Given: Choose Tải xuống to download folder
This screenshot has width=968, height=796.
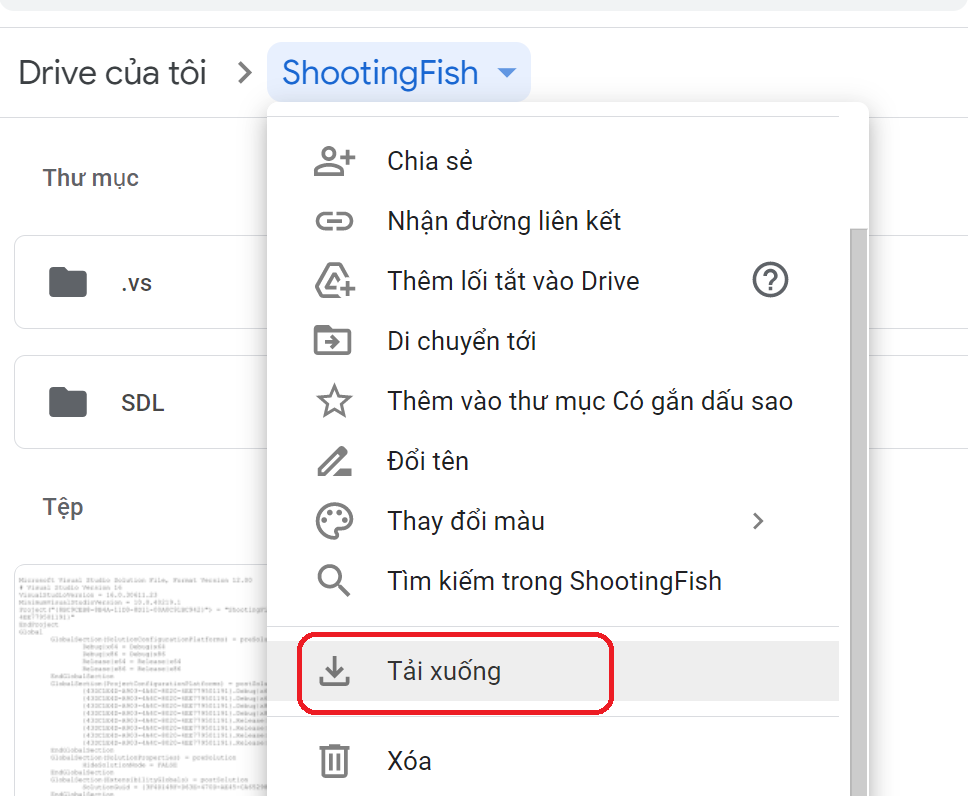Looking at the screenshot, I should 553,671.
